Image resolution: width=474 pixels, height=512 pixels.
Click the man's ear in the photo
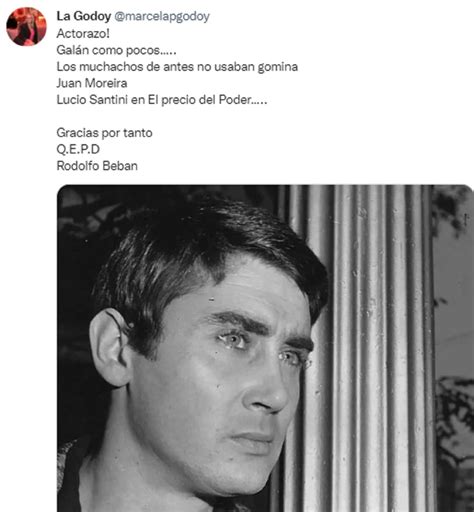point(110,347)
